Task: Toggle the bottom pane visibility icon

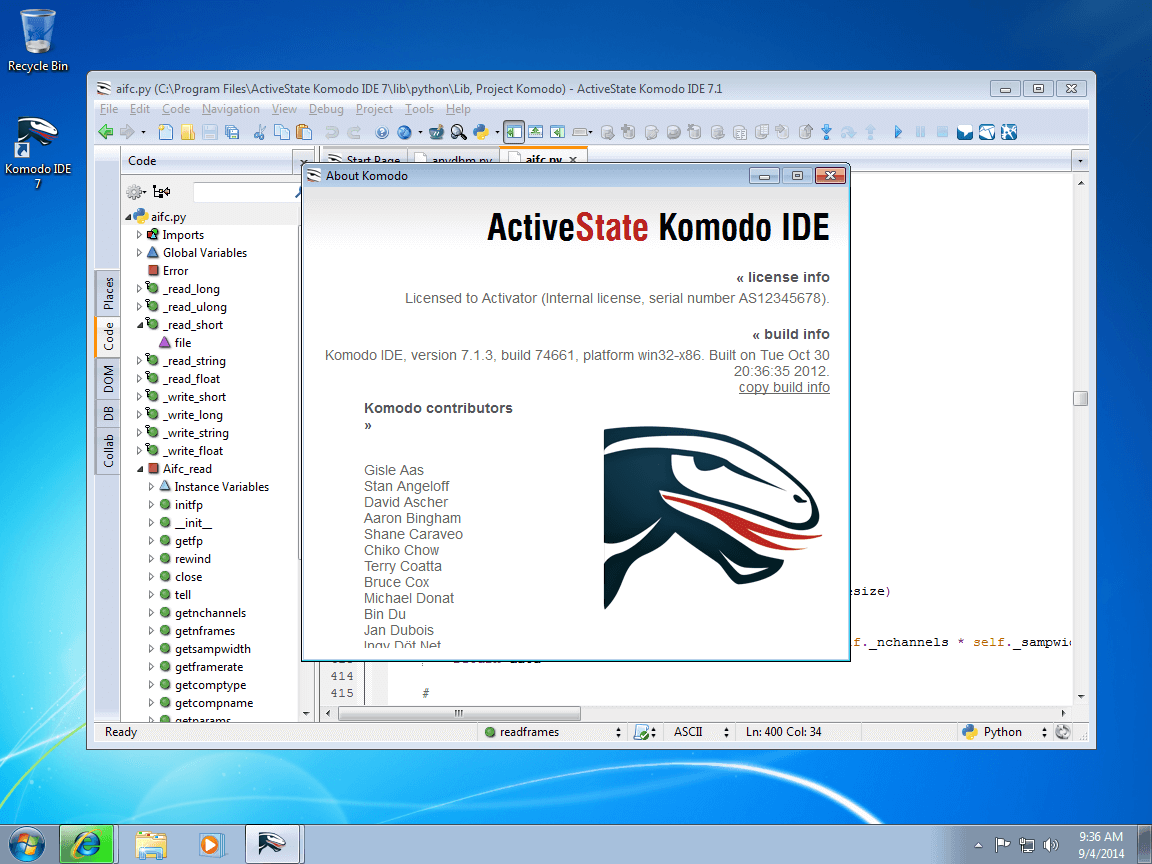Action: coord(536,132)
